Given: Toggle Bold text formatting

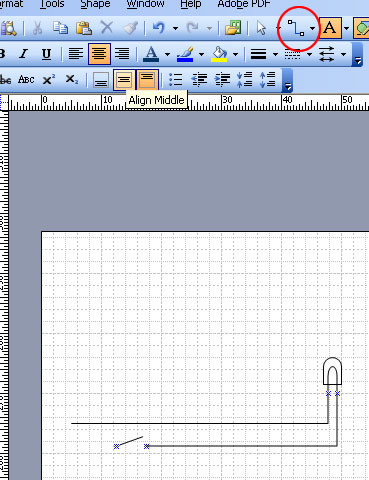Looking at the screenshot, I should click(x=3, y=54).
